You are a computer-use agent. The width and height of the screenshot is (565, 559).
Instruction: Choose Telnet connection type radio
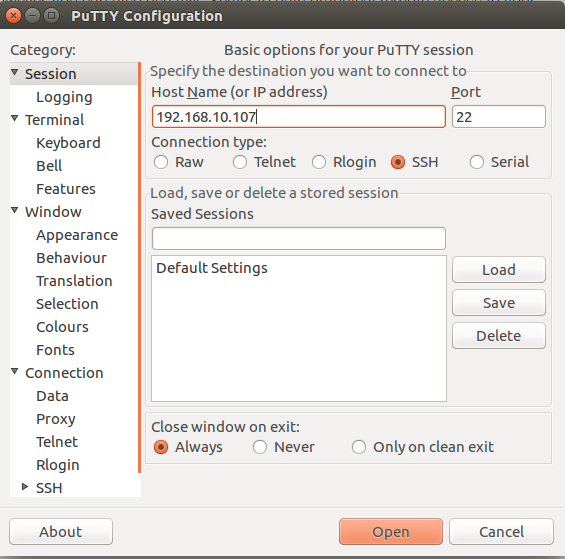tap(240, 162)
